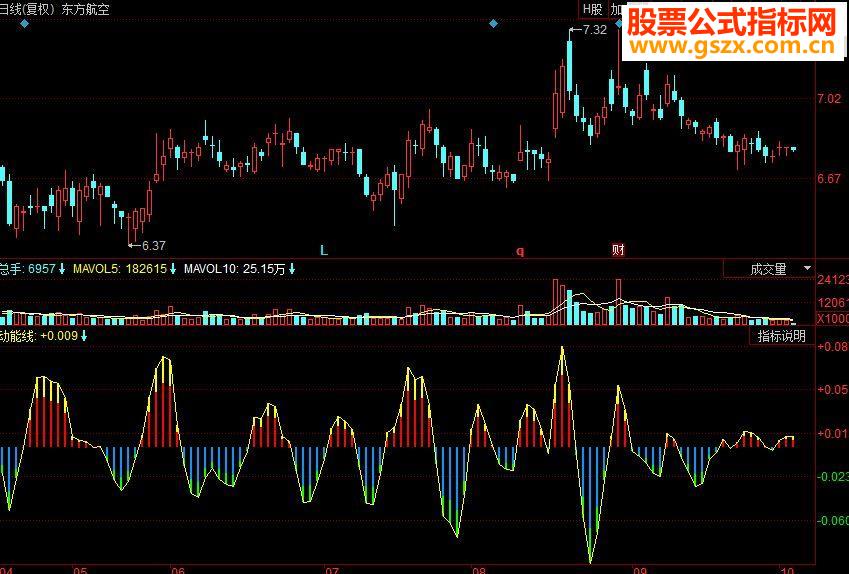The width and height of the screenshot is (849, 574).
Task: Click the +0.01 momentum axis label
Action: coord(833,433)
